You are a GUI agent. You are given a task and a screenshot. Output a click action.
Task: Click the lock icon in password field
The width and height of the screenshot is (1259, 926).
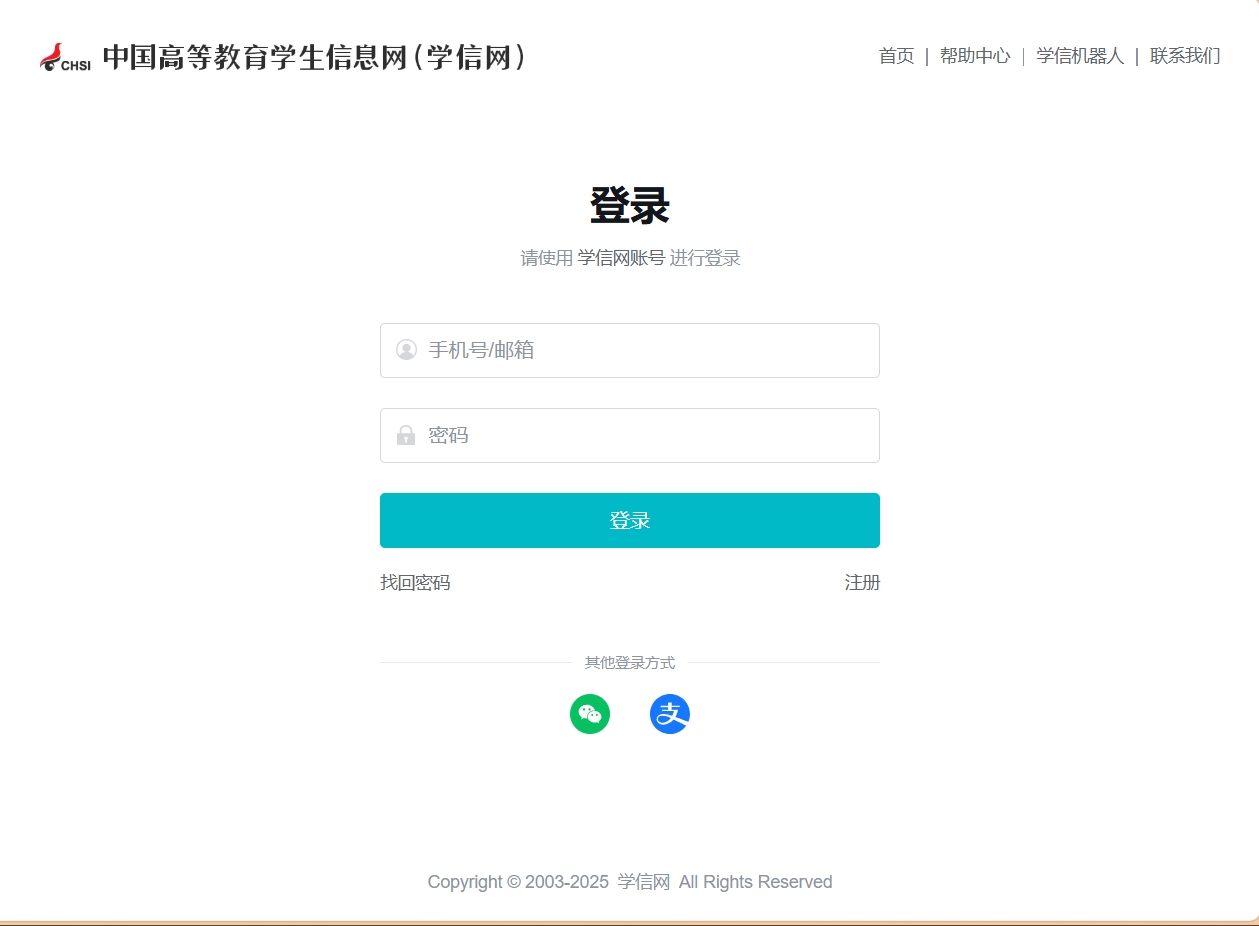tap(406, 435)
